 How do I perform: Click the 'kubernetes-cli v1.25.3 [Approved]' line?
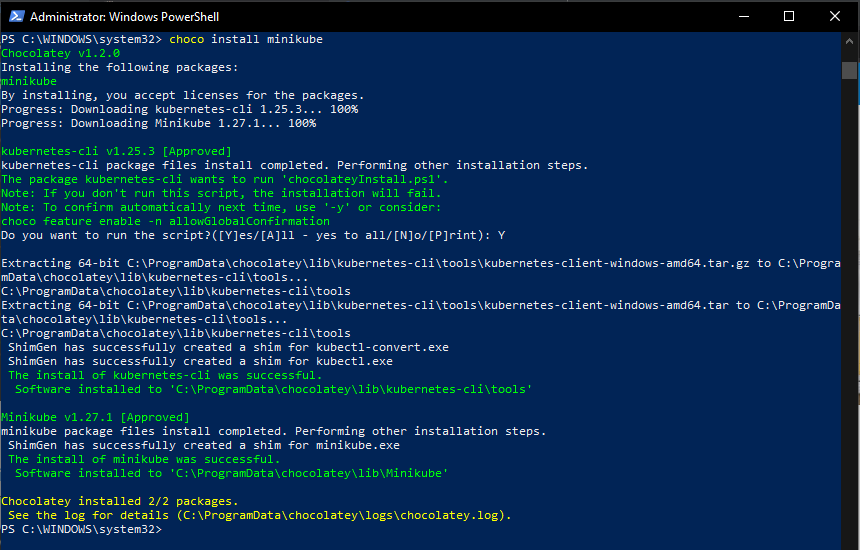[116, 151]
